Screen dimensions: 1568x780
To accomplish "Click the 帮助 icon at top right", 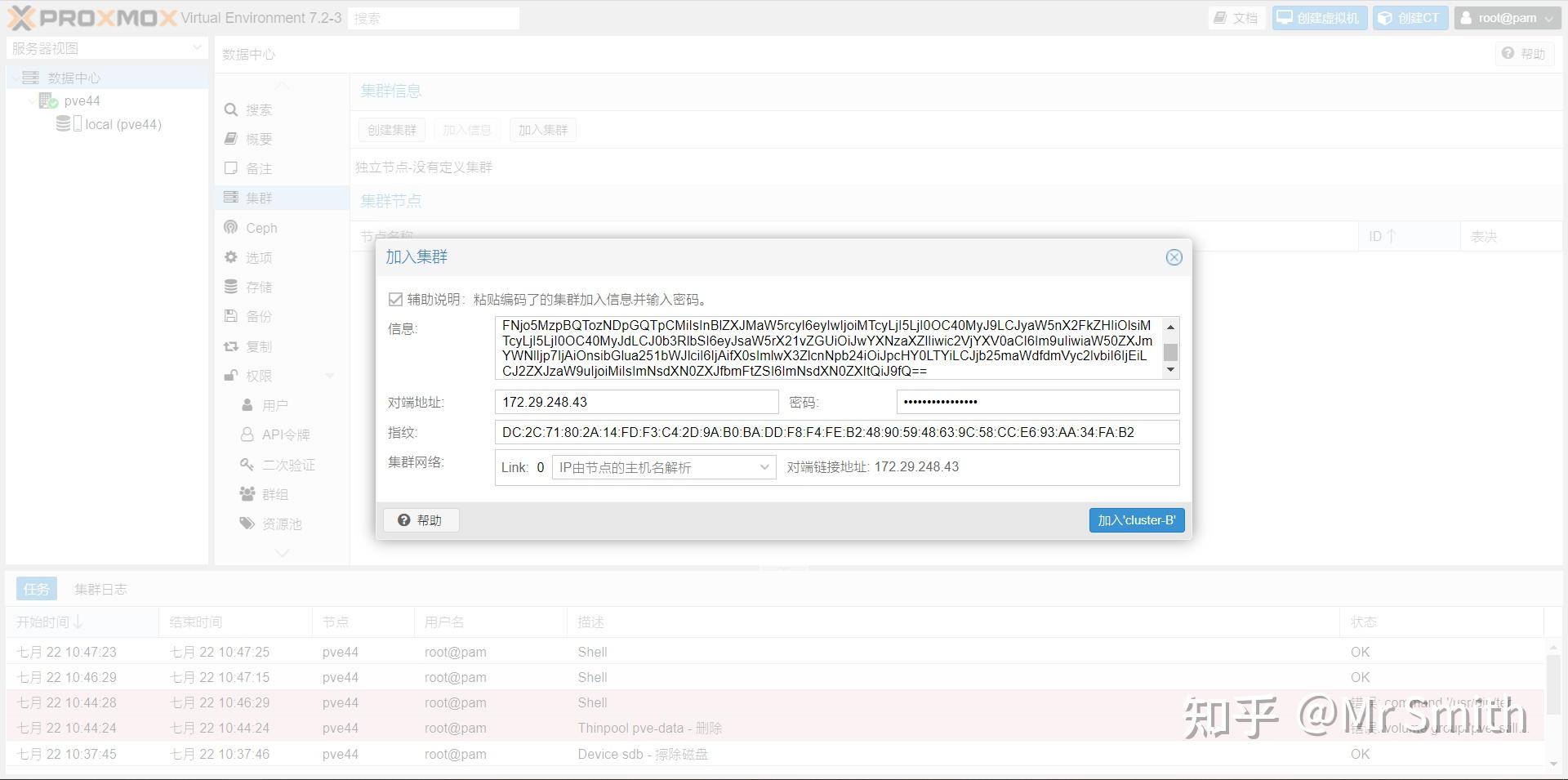I will (x=1525, y=53).
